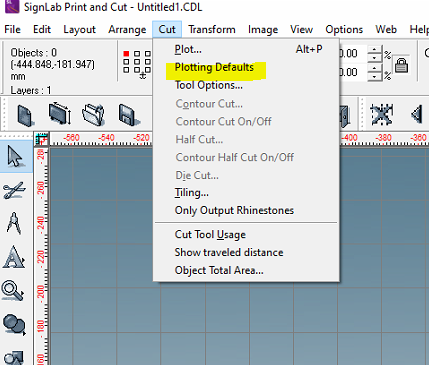Image resolution: width=429 pixels, height=365 pixels.
Task: Click the lower scale percent field
Action: point(353,72)
